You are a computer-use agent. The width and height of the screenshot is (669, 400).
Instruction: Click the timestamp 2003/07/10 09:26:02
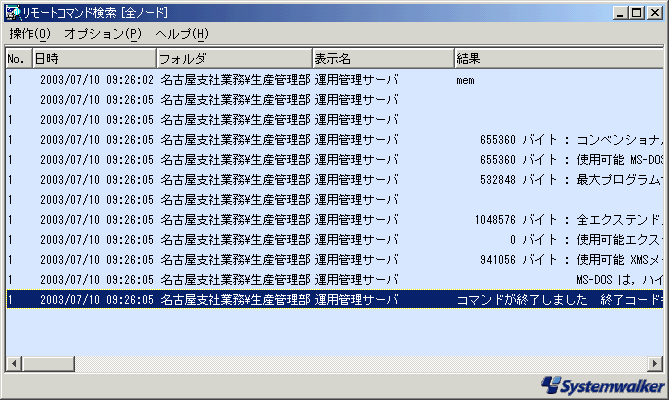tap(97, 80)
